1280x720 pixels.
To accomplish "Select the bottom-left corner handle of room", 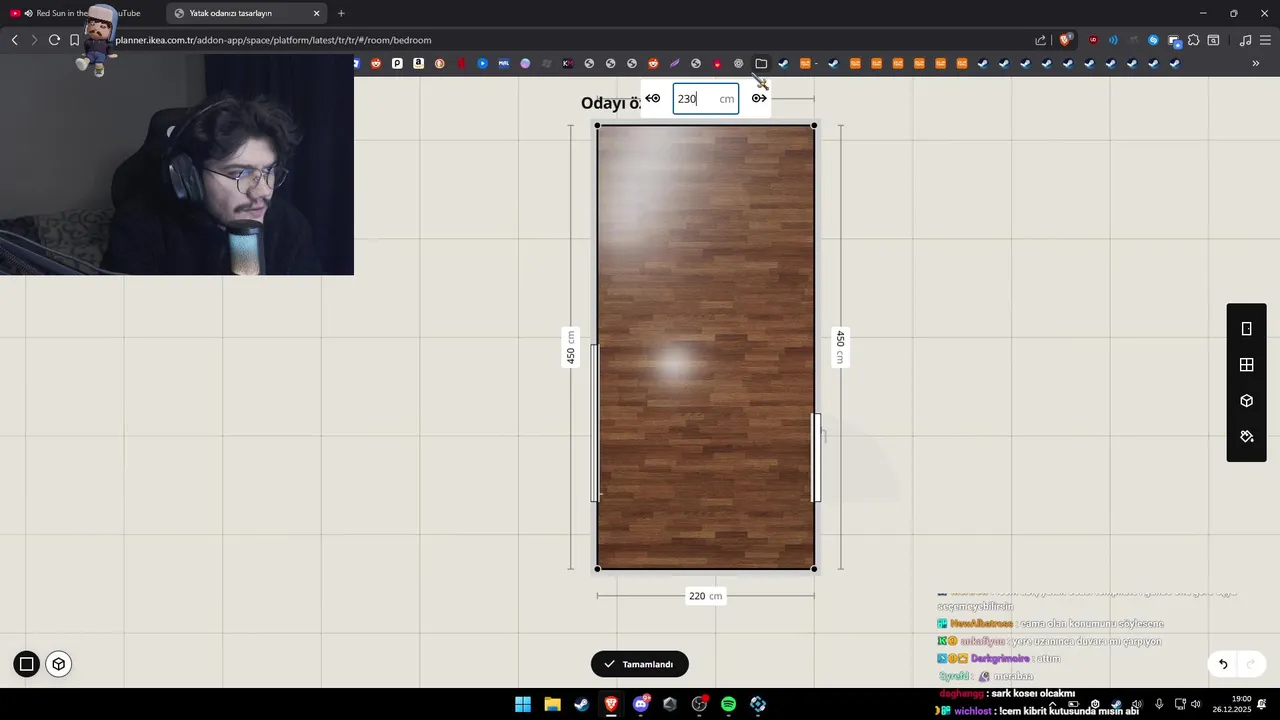I will coord(597,569).
